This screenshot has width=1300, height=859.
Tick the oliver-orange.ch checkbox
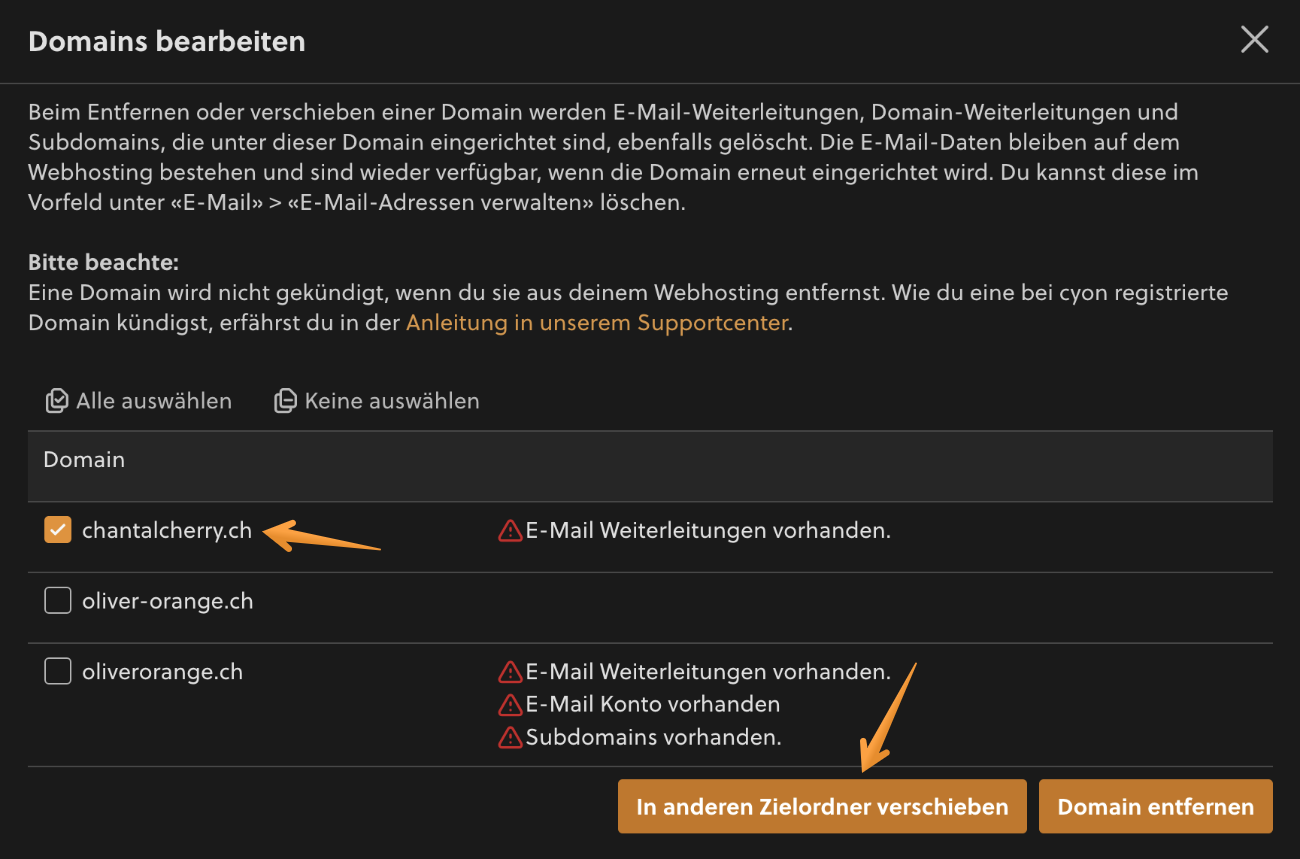[x=58, y=601]
